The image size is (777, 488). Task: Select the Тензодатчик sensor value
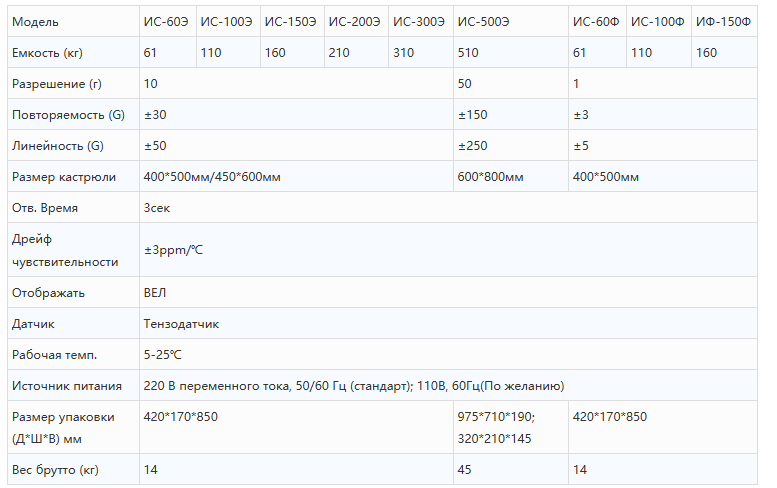point(181,324)
